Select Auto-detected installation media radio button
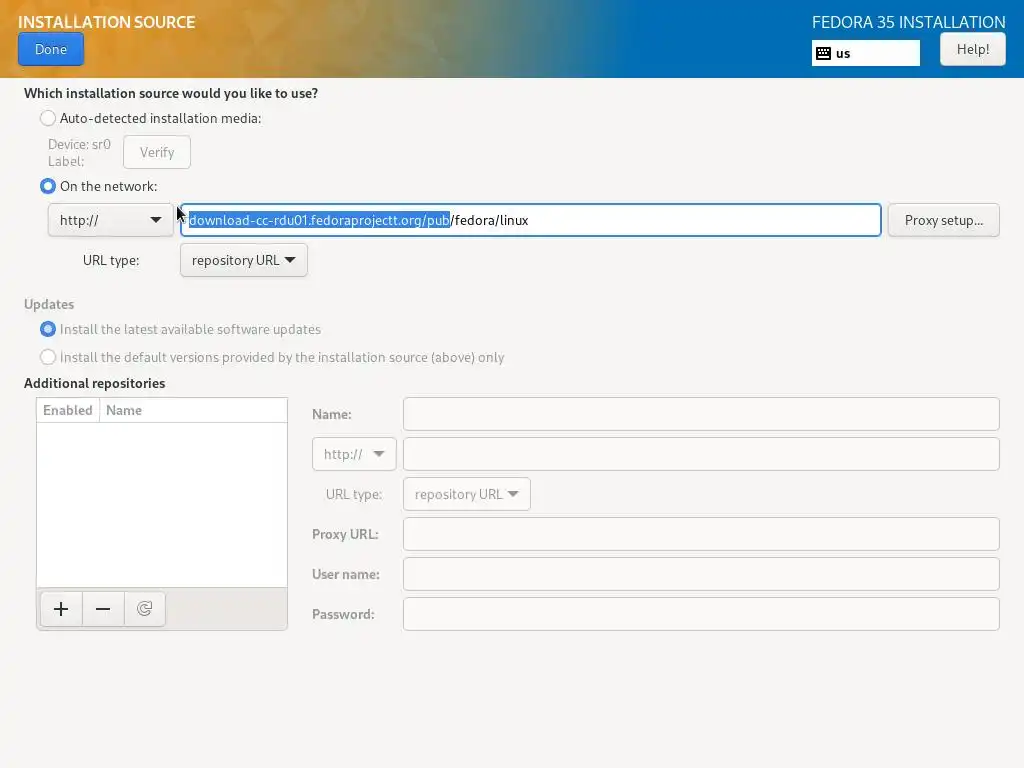1024x768 pixels. coord(48,118)
